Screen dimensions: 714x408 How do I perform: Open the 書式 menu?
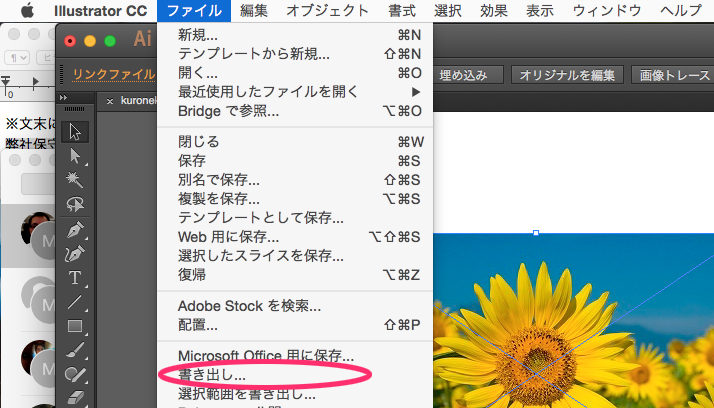click(x=402, y=10)
